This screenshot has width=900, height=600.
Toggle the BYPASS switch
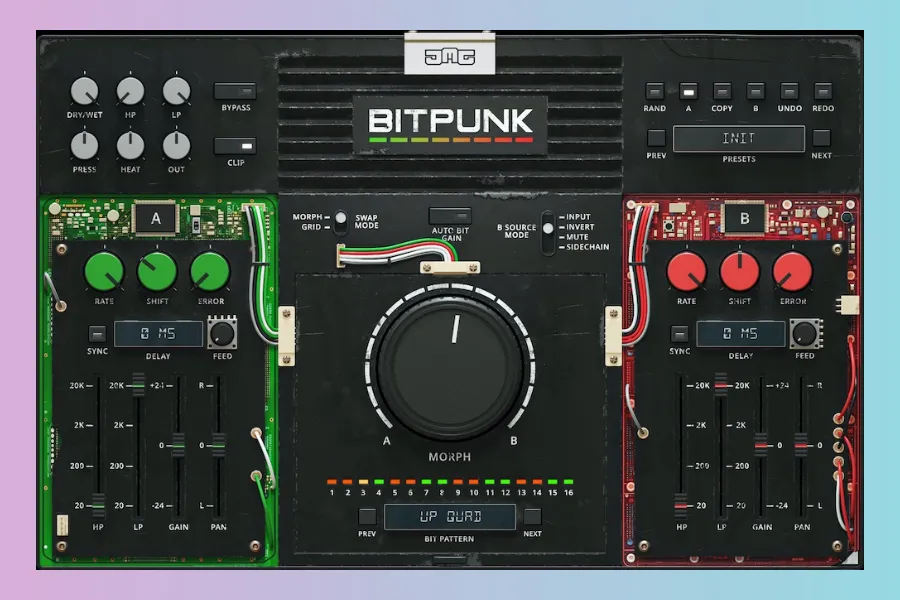coord(235,91)
